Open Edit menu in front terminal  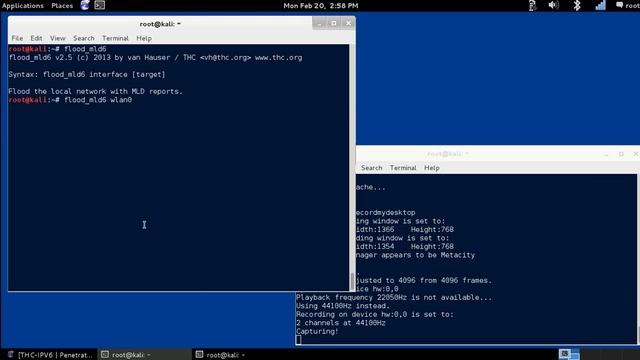[x=36, y=38]
